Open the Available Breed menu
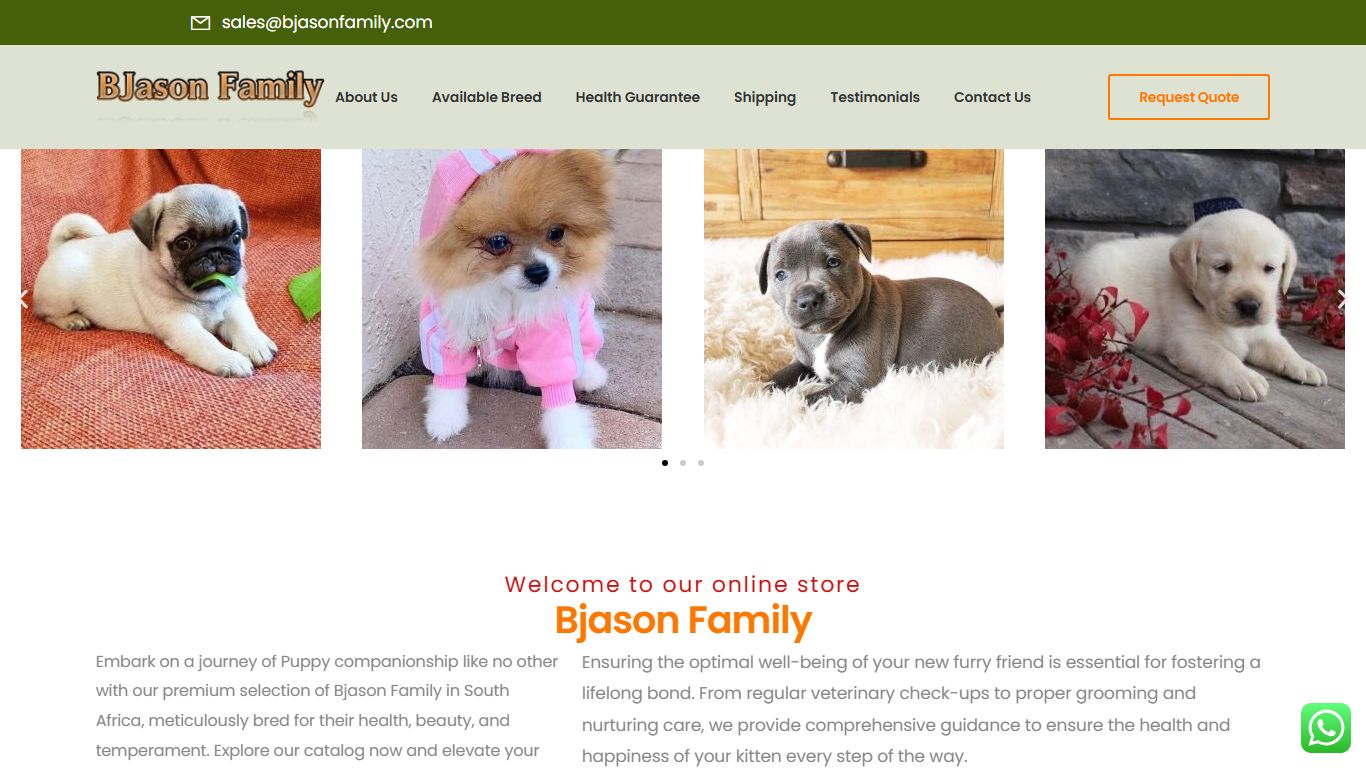The image size is (1366, 768). pyautogui.click(x=486, y=97)
